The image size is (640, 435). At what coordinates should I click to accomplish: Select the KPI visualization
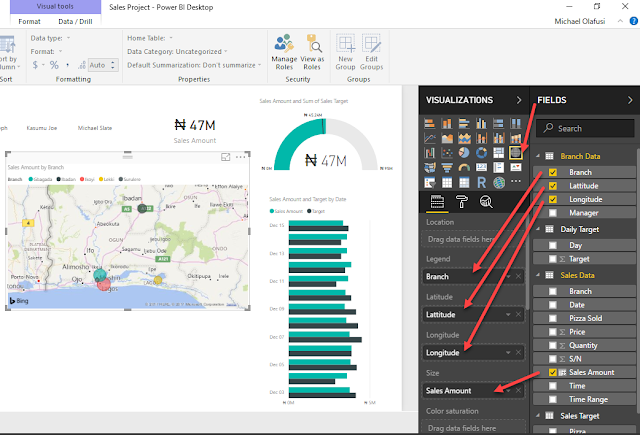tap(516, 168)
